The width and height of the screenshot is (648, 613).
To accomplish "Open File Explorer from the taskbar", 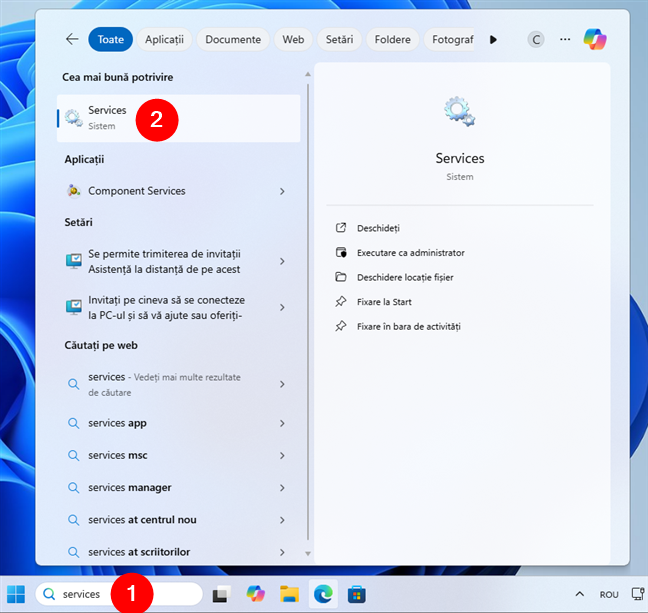I will 290,594.
